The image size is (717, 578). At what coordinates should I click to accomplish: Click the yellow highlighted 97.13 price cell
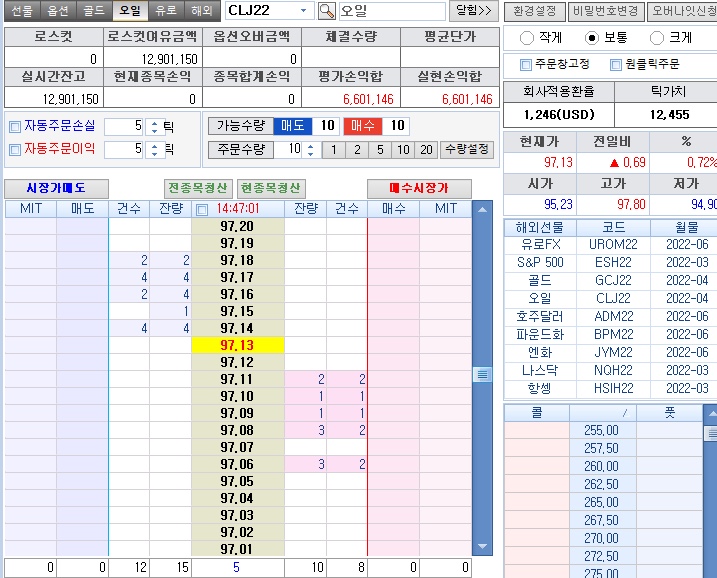click(238, 345)
